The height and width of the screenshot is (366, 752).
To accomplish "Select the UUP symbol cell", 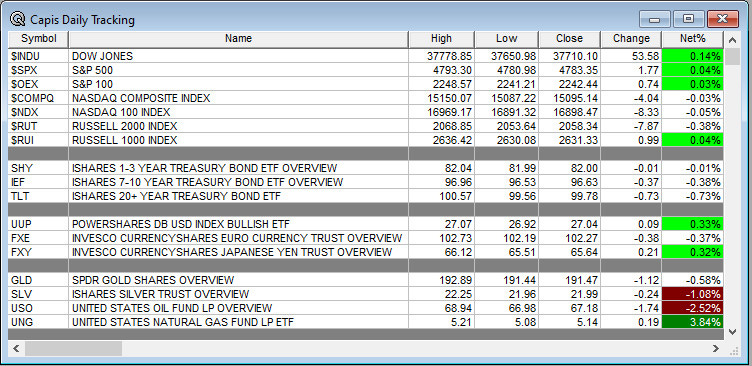I will click(38, 224).
